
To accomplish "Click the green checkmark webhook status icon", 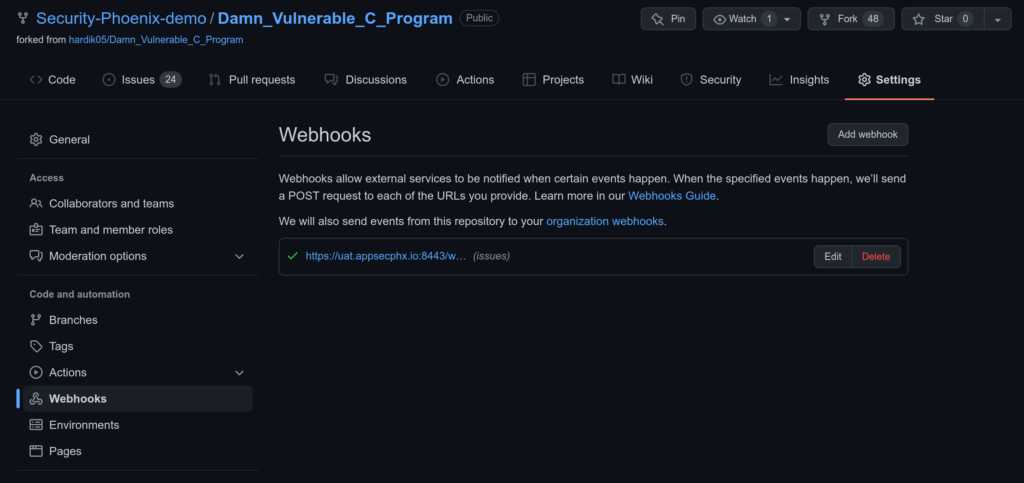I will pyautogui.click(x=293, y=256).
